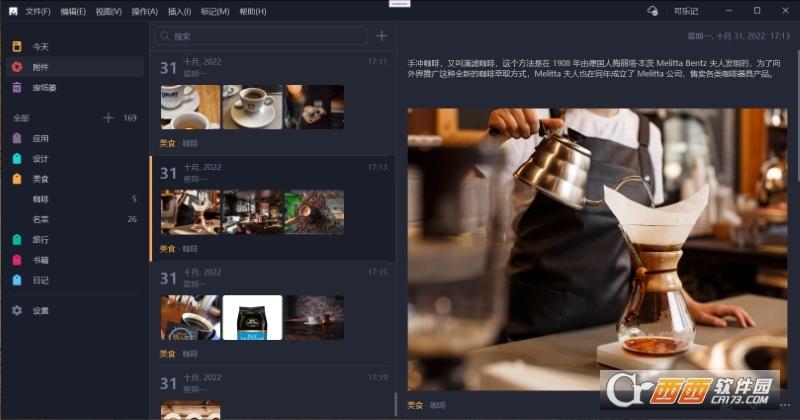Image resolution: width=800 pixels, height=420 pixels.
Task: Open third dark thumbnail in 17:11 note
Action: click(314, 107)
